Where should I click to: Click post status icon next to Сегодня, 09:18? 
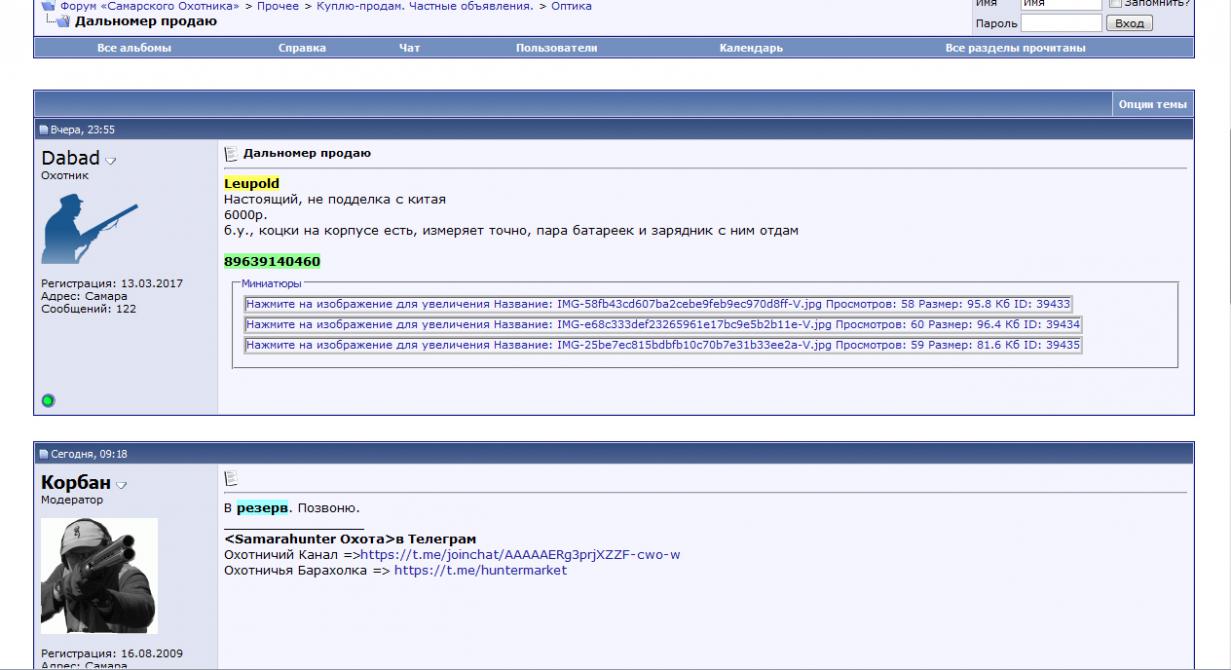[43, 454]
